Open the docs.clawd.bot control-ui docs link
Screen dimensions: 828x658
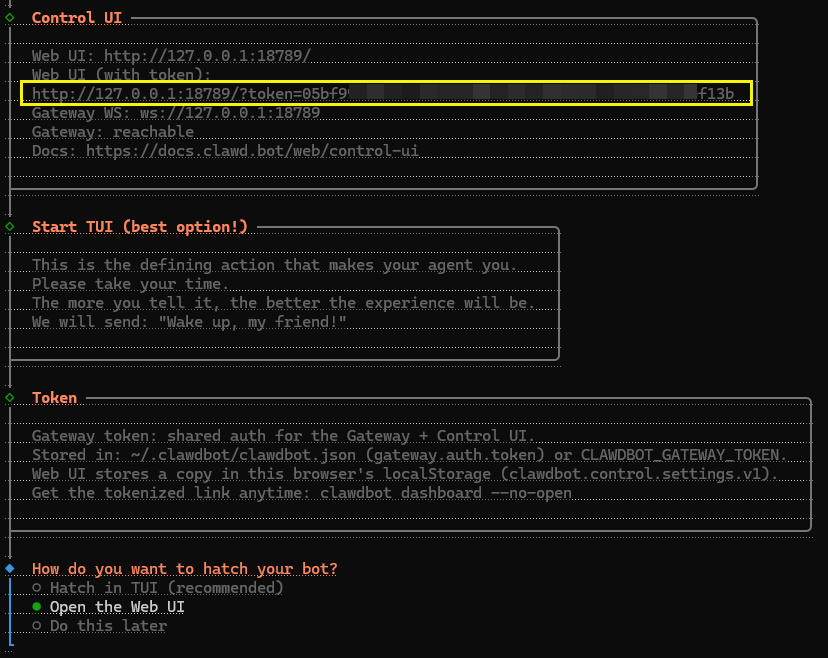(x=252, y=151)
